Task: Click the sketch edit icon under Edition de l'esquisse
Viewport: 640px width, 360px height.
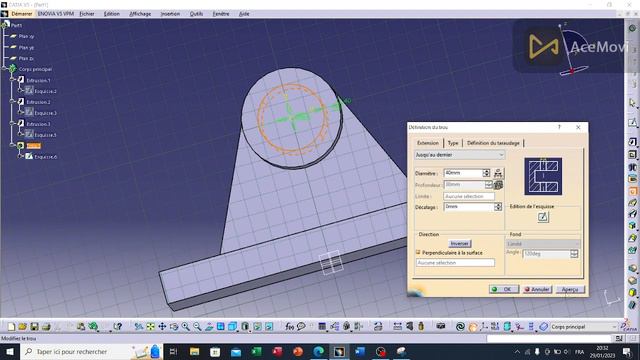Action: click(542, 217)
